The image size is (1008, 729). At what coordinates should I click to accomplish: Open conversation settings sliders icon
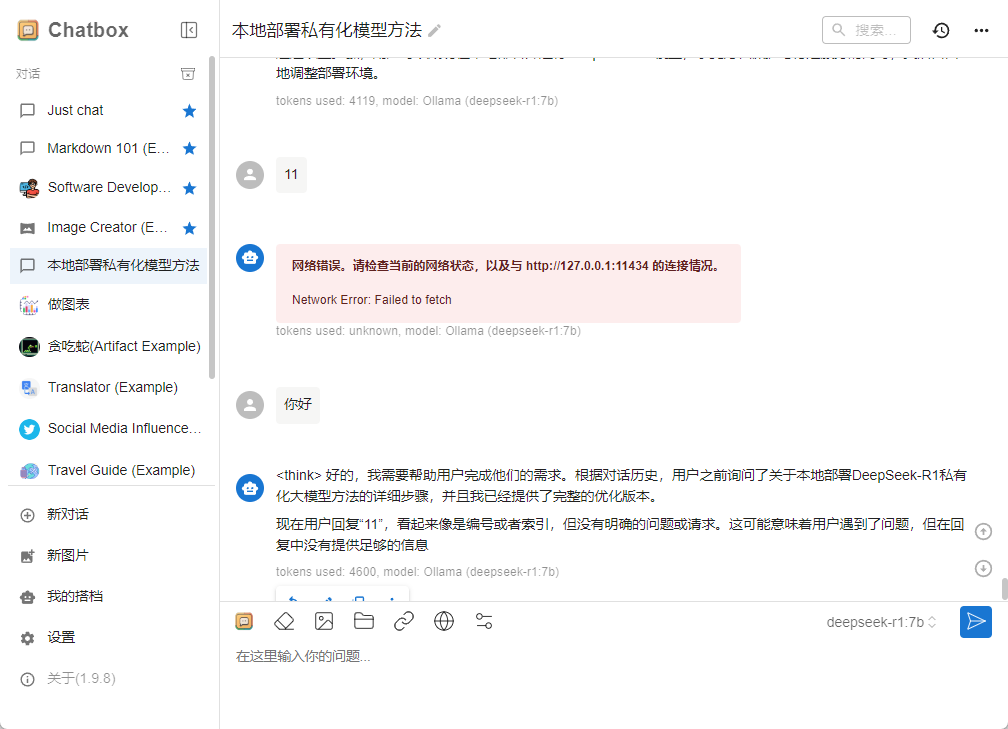pos(484,621)
